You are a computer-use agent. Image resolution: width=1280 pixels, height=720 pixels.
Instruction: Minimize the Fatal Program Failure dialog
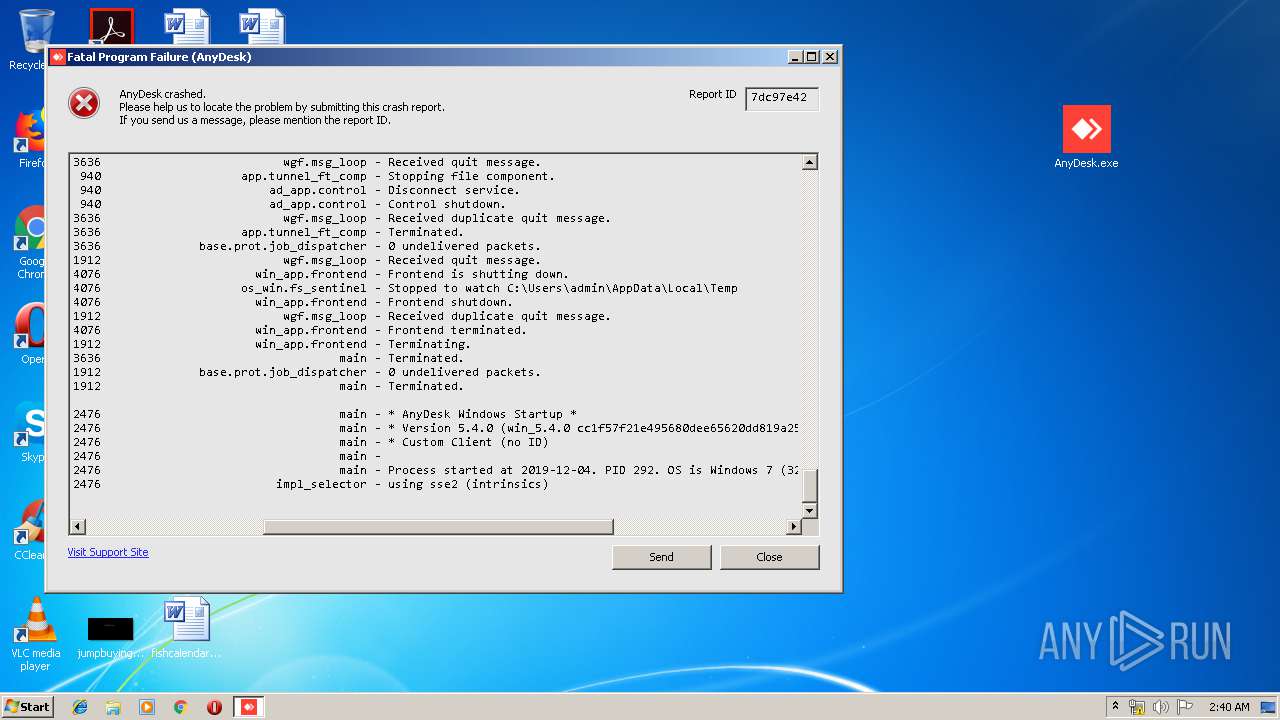794,57
